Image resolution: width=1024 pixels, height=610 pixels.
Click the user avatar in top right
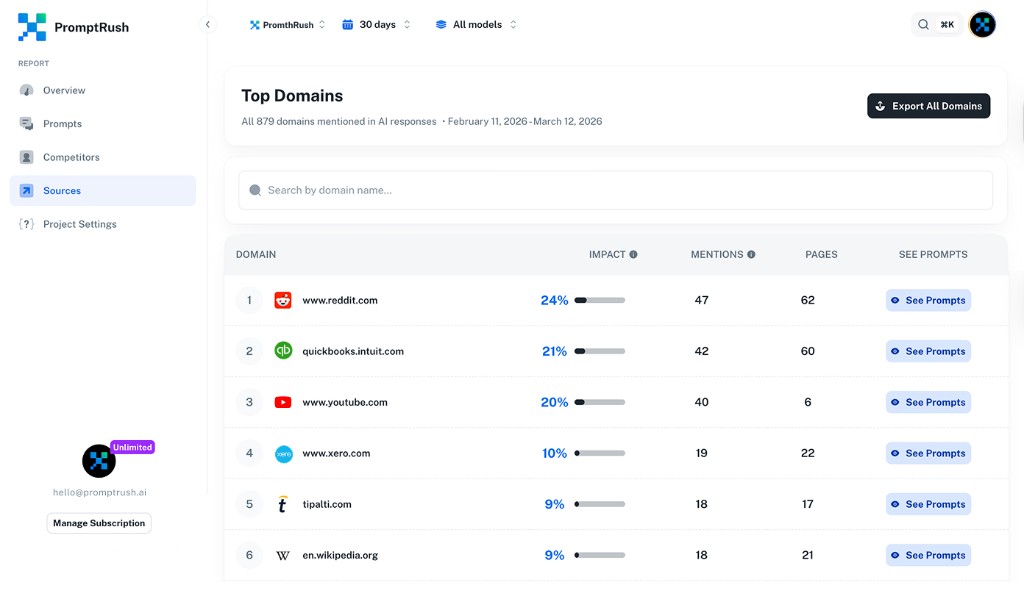click(x=982, y=25)
